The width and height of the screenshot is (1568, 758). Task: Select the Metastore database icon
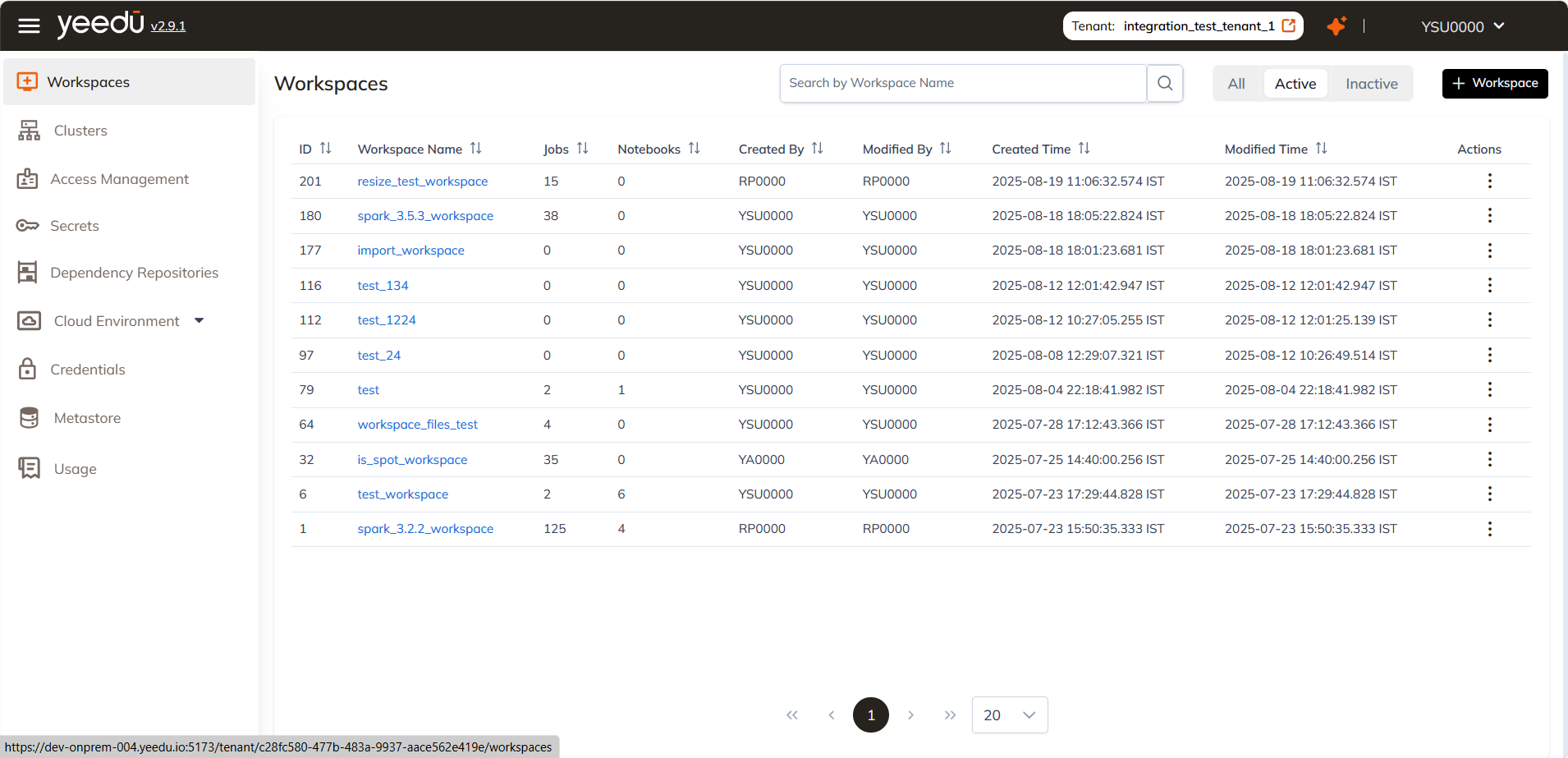coord(28,417)
